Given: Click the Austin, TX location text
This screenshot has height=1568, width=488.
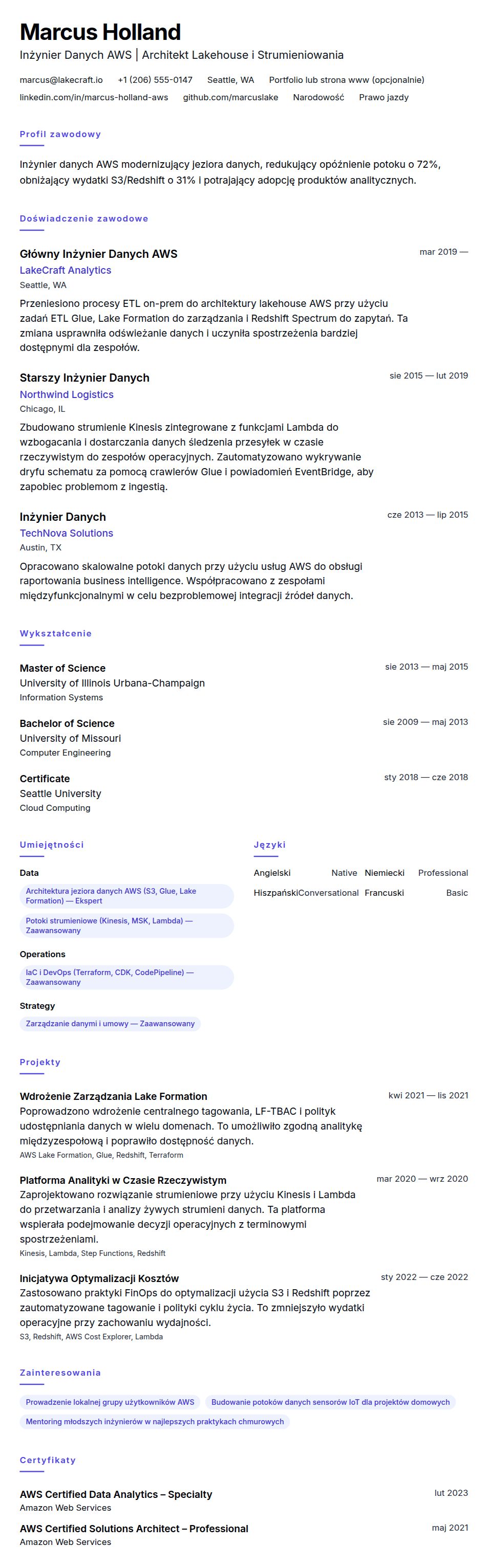Looking at the screenshot, I should pos(40,548).
